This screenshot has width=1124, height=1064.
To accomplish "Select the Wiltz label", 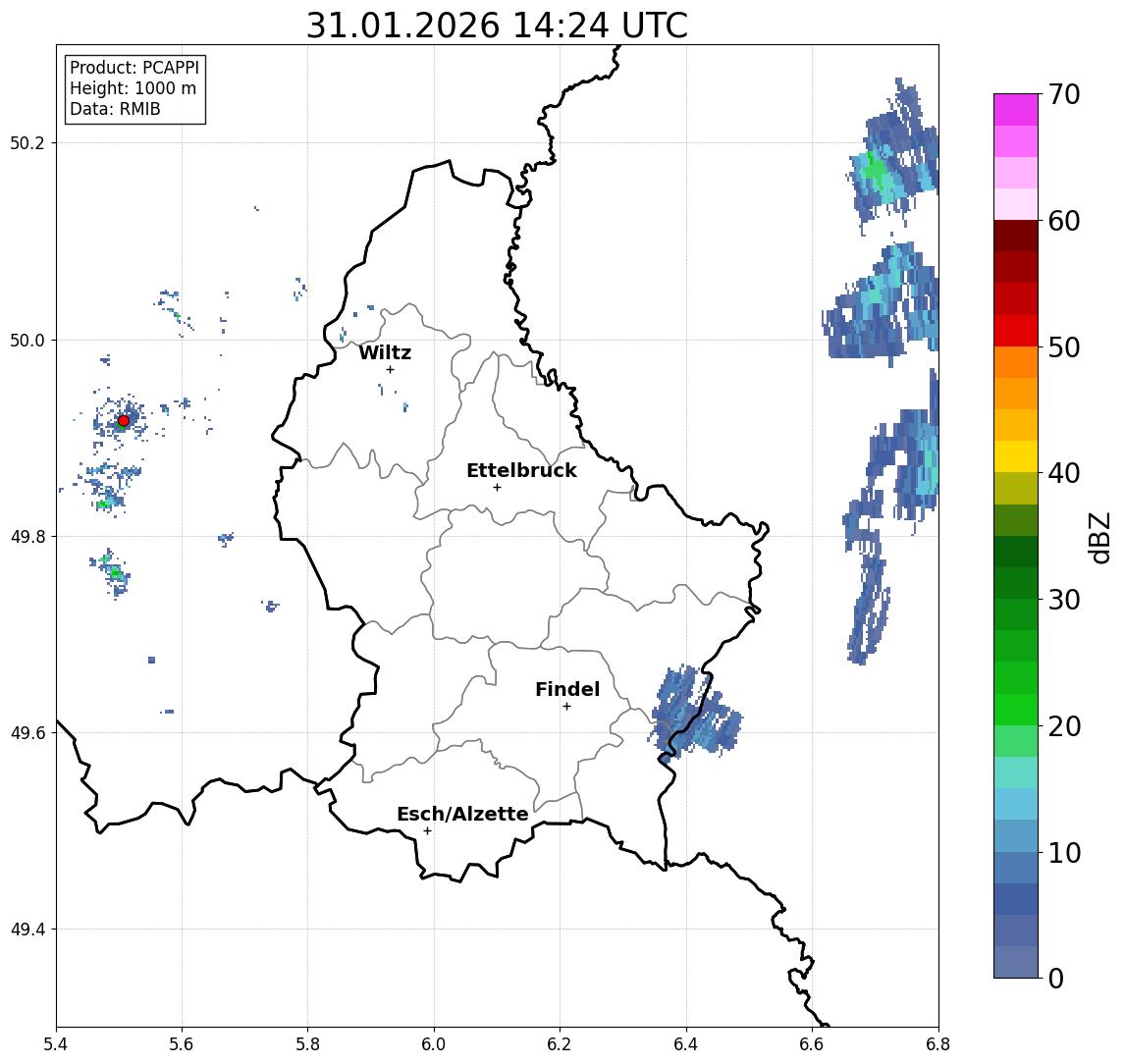I will pos(385,352).
